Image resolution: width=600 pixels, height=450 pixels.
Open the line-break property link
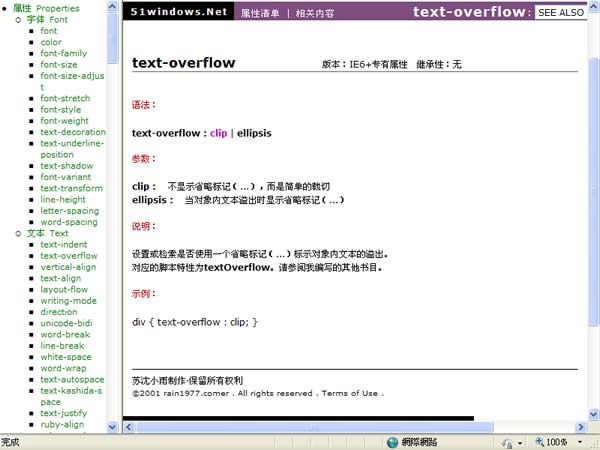tap(62, 346)
